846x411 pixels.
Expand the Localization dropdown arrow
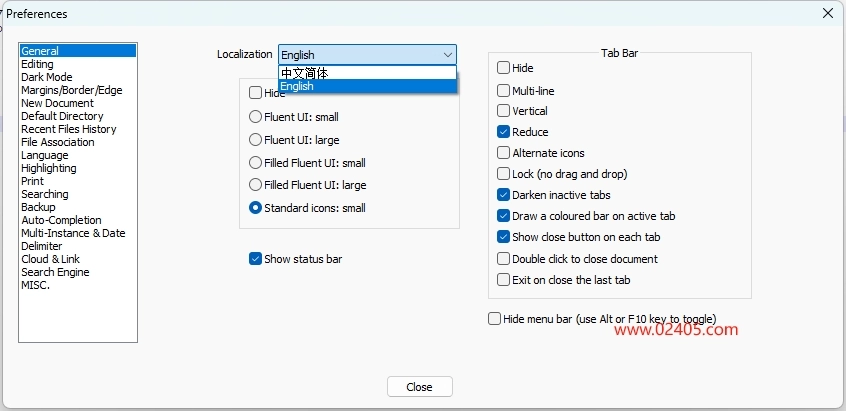point(447,55)
